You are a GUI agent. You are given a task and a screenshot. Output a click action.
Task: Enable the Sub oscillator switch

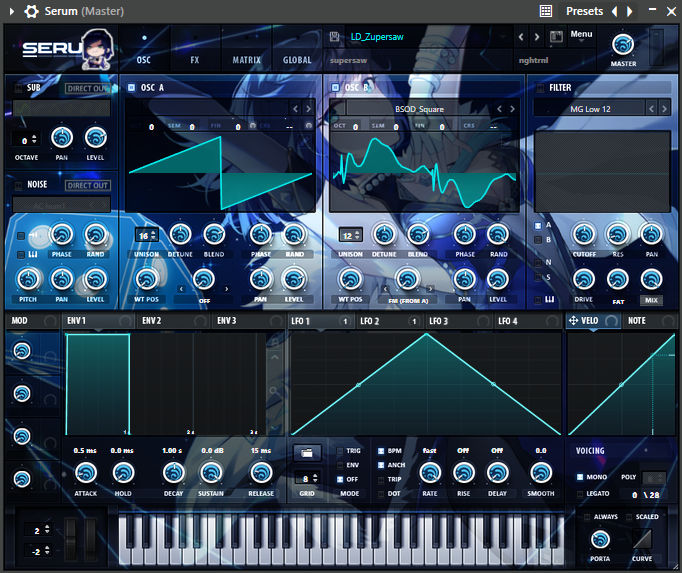pos(18,88)
